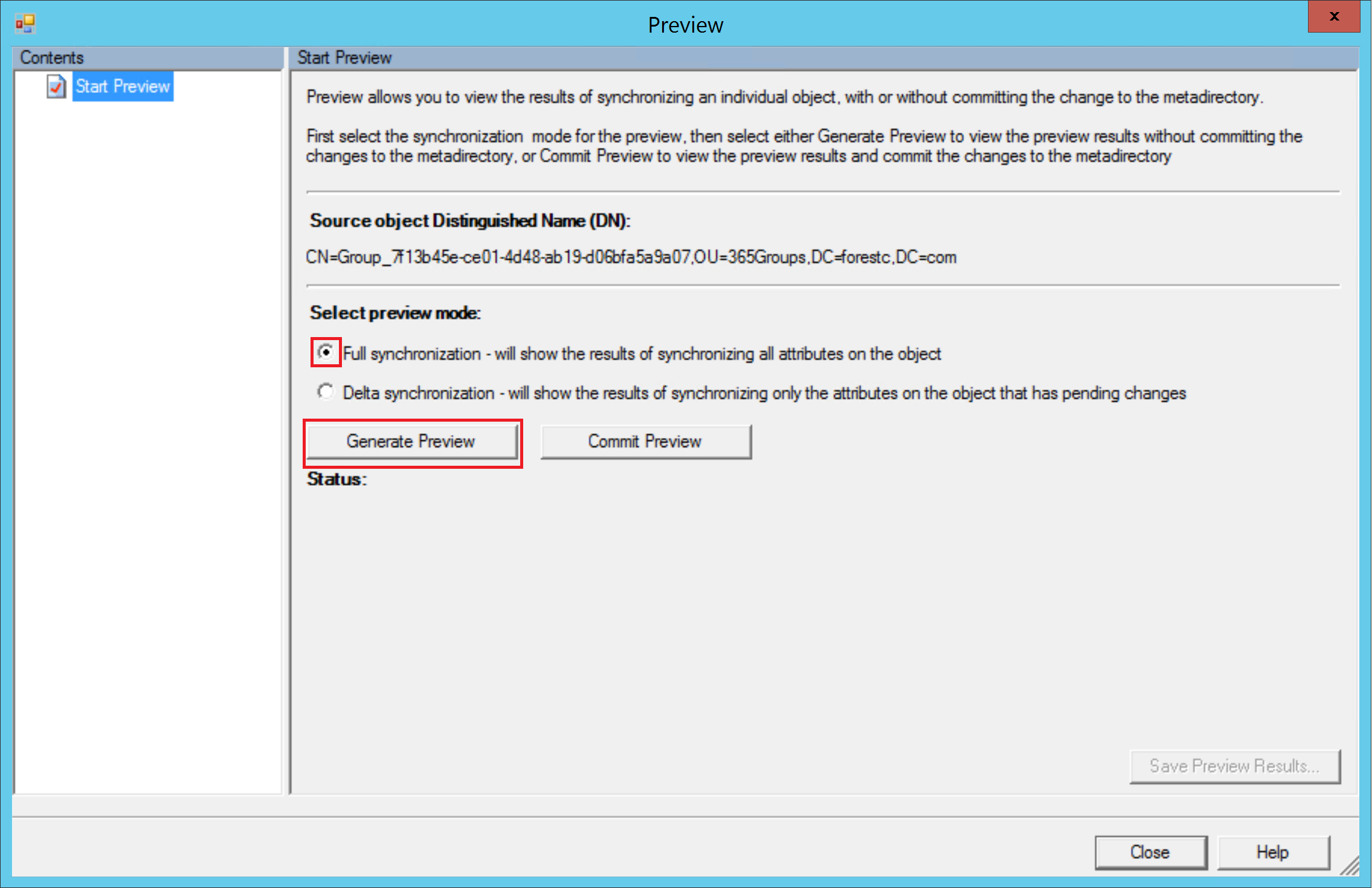Click the application icon in the title bar
This screenshot has height=888, width=1372.
coord(25,24)
